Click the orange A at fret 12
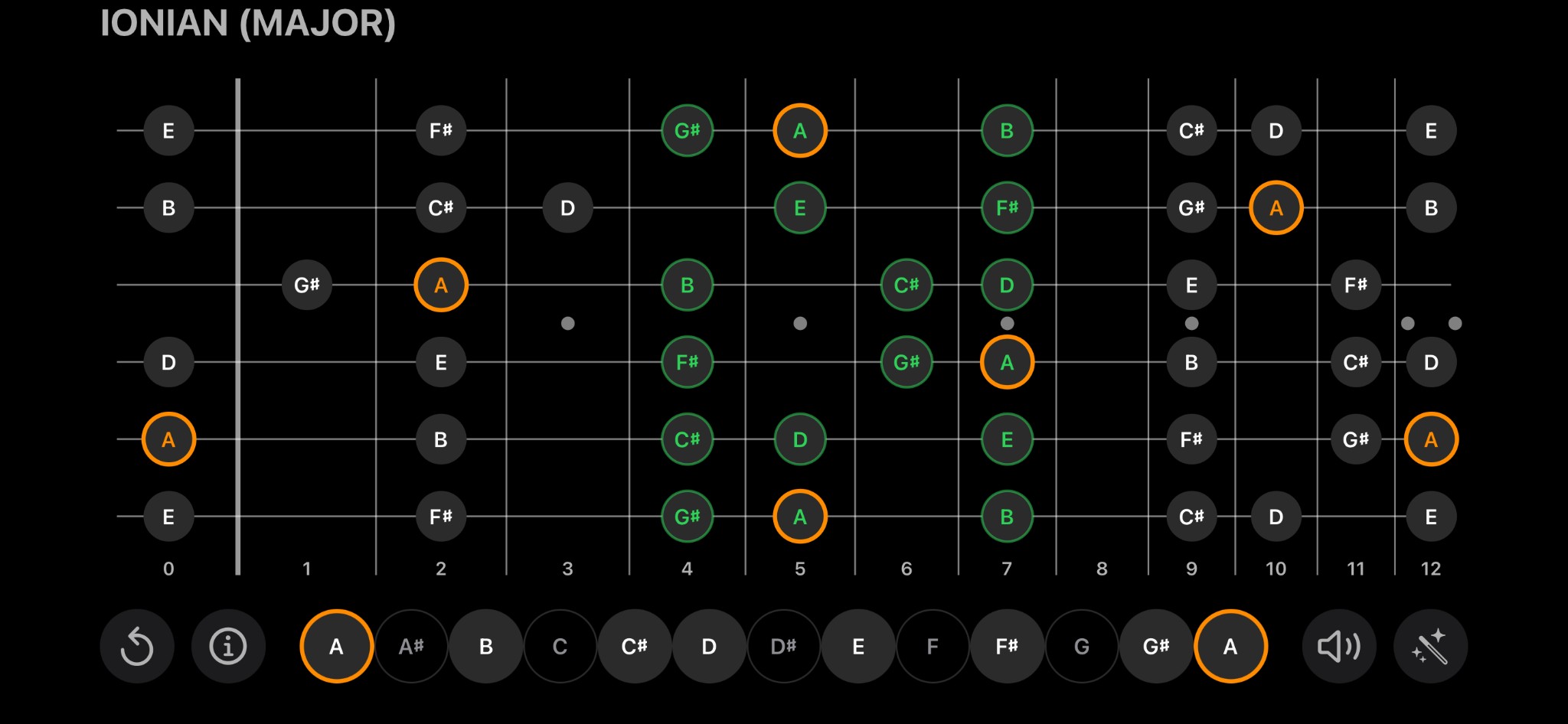1568x724 pixels. (1430, 439)
